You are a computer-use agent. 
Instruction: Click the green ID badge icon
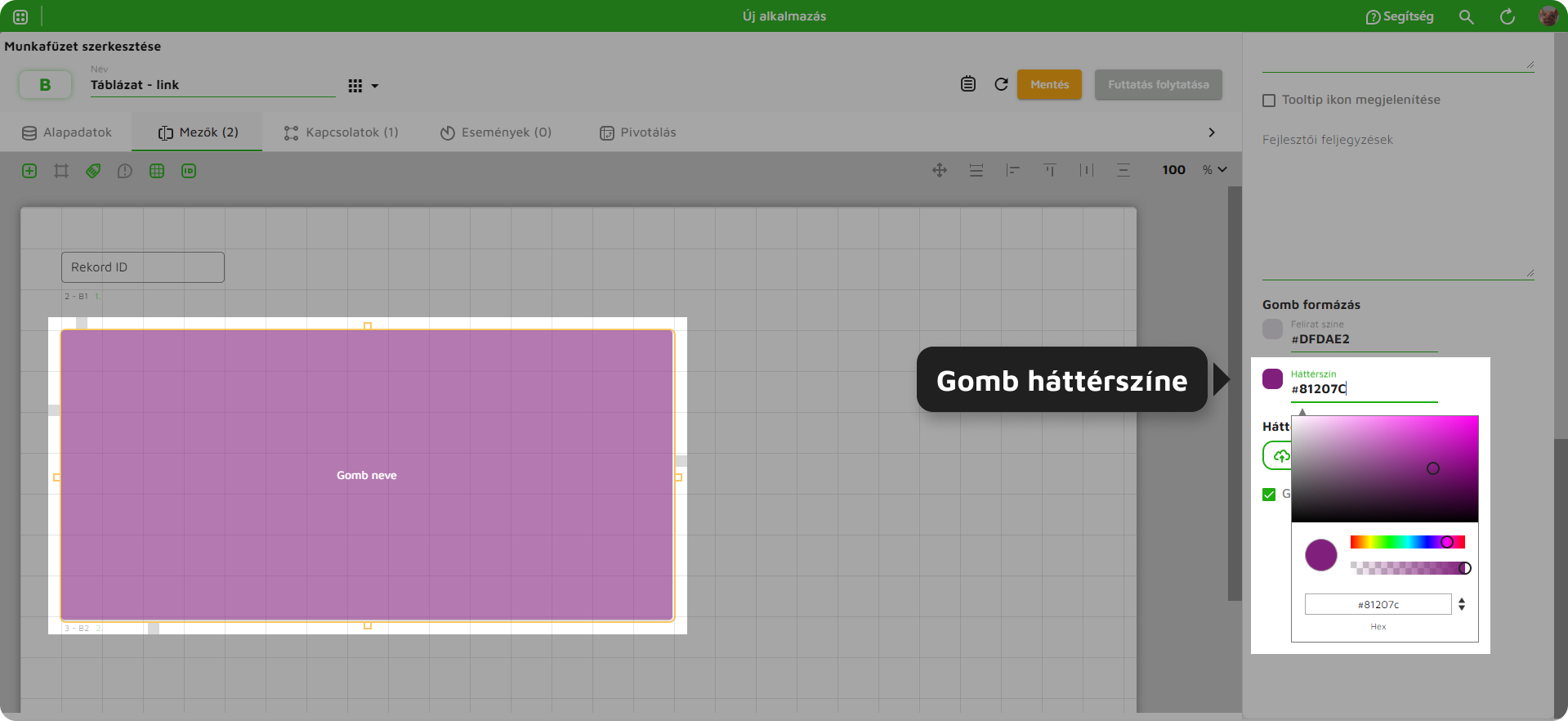click(189, 171)
